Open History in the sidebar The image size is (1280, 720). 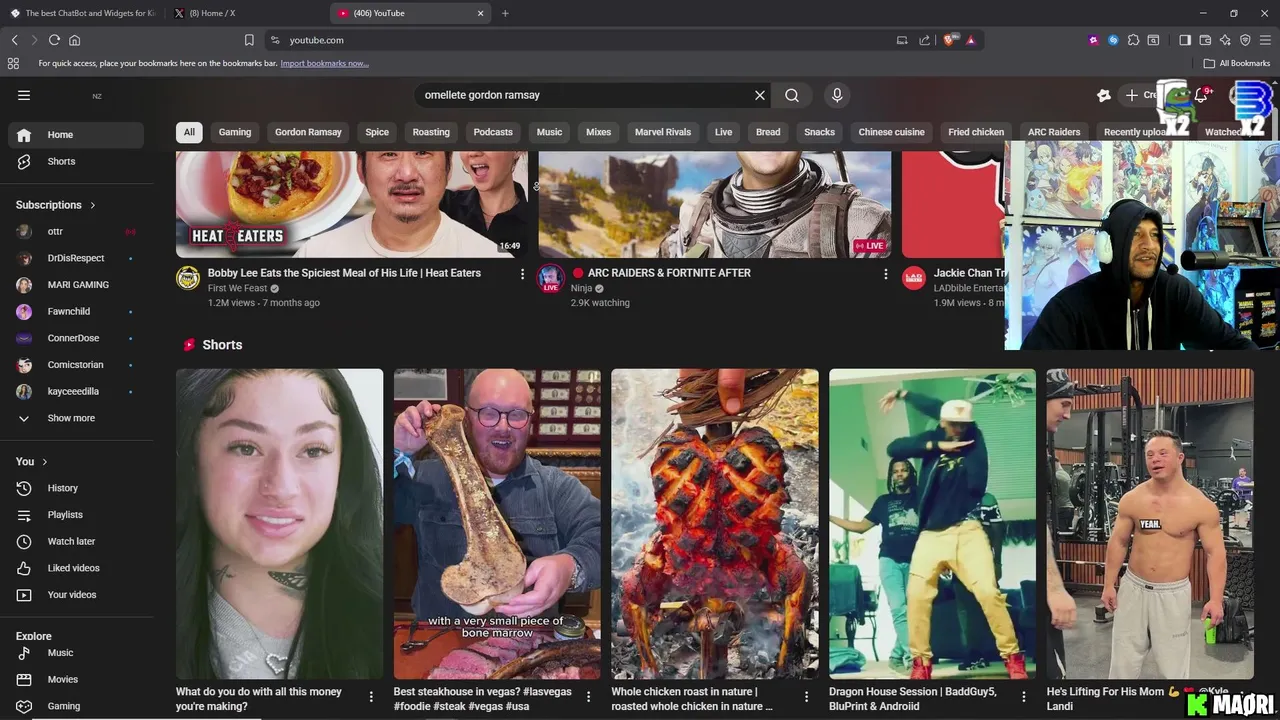tap(76, 488)
